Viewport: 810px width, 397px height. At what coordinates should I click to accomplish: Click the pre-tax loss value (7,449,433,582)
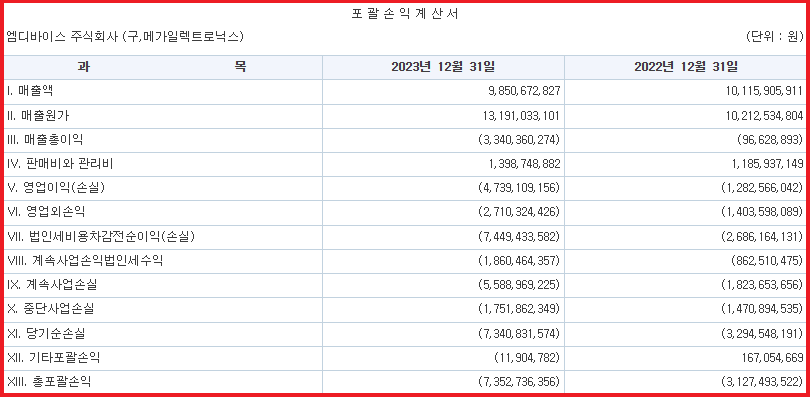point(520,237)
